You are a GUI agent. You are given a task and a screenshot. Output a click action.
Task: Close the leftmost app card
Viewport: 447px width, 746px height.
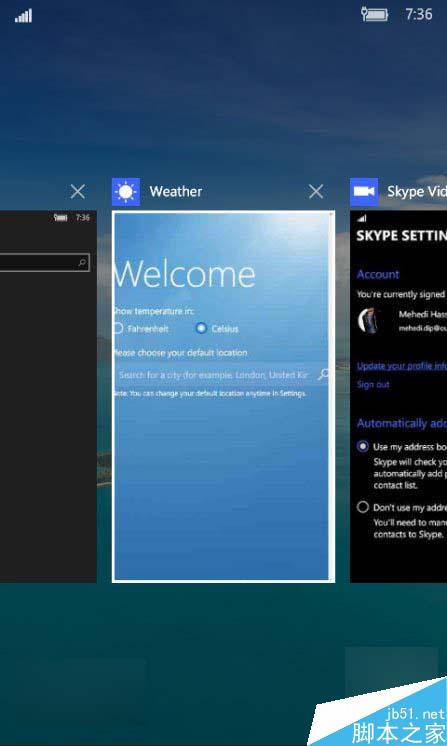tap(78, 192)
